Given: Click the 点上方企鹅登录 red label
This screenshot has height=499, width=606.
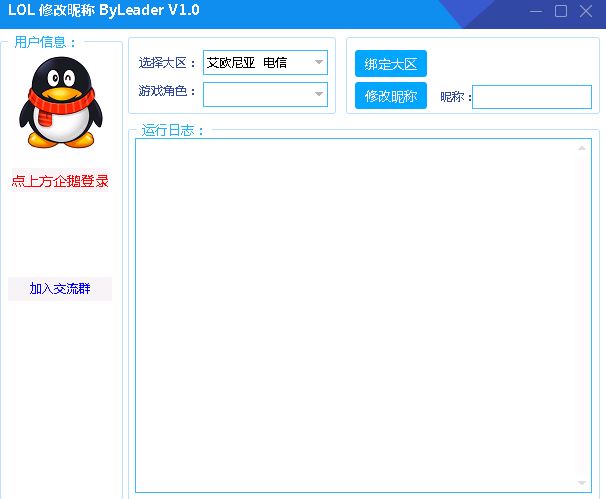Looking at the screenshot, I should click(60, 181).
